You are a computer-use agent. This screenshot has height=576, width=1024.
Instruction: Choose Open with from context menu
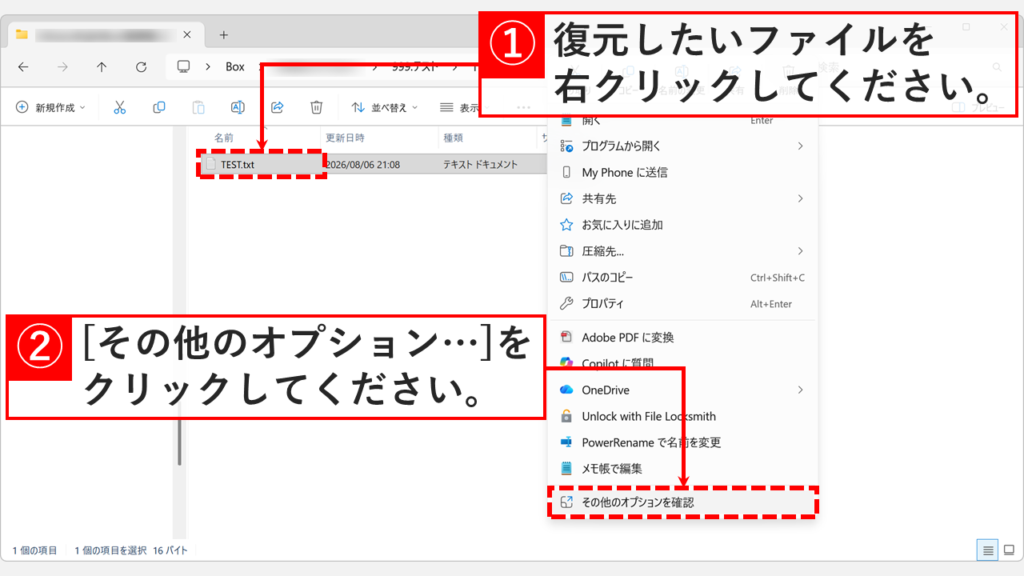point(682,146)
